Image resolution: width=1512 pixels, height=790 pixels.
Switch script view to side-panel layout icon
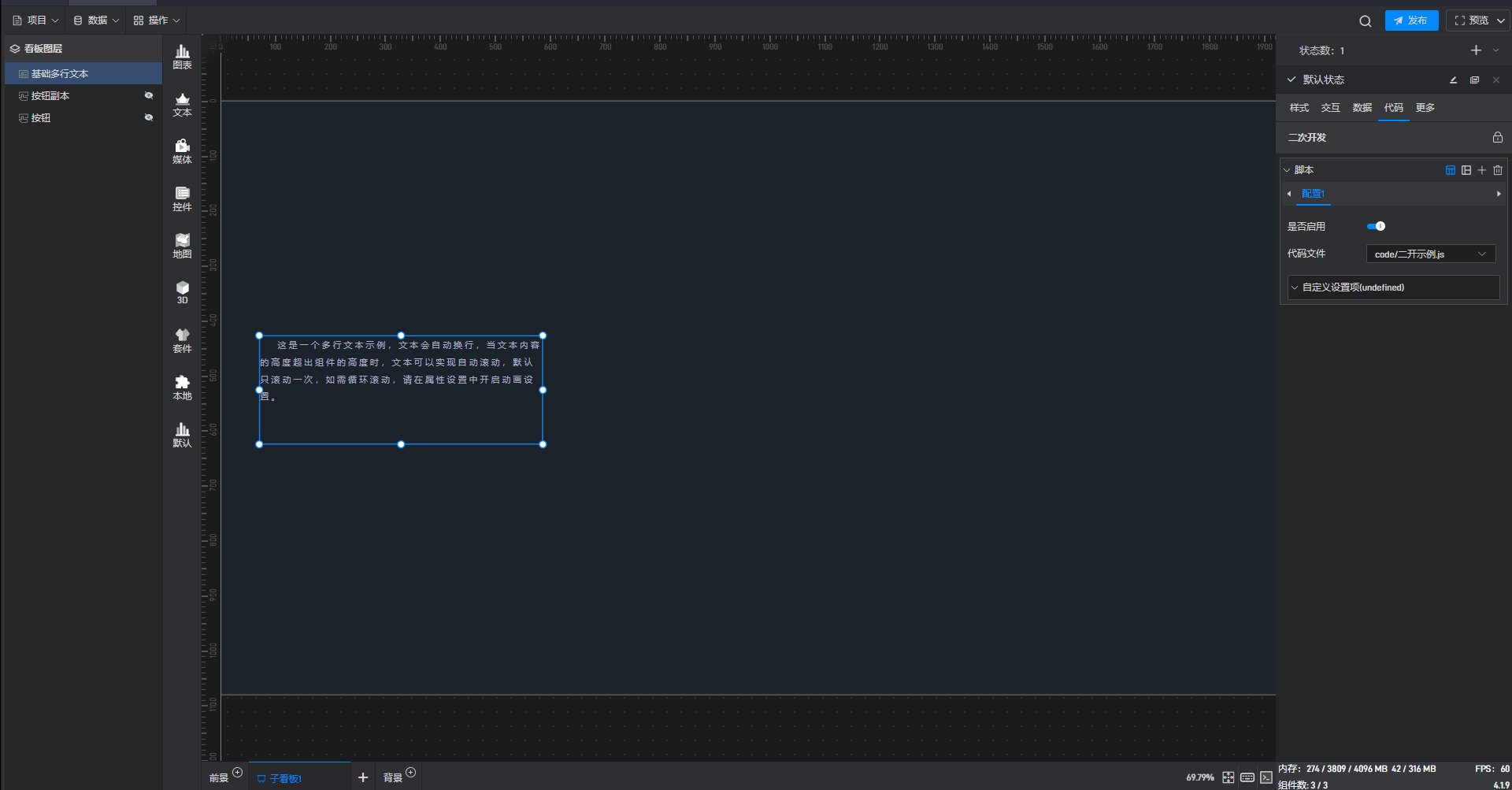click(x=1466, y=170)
